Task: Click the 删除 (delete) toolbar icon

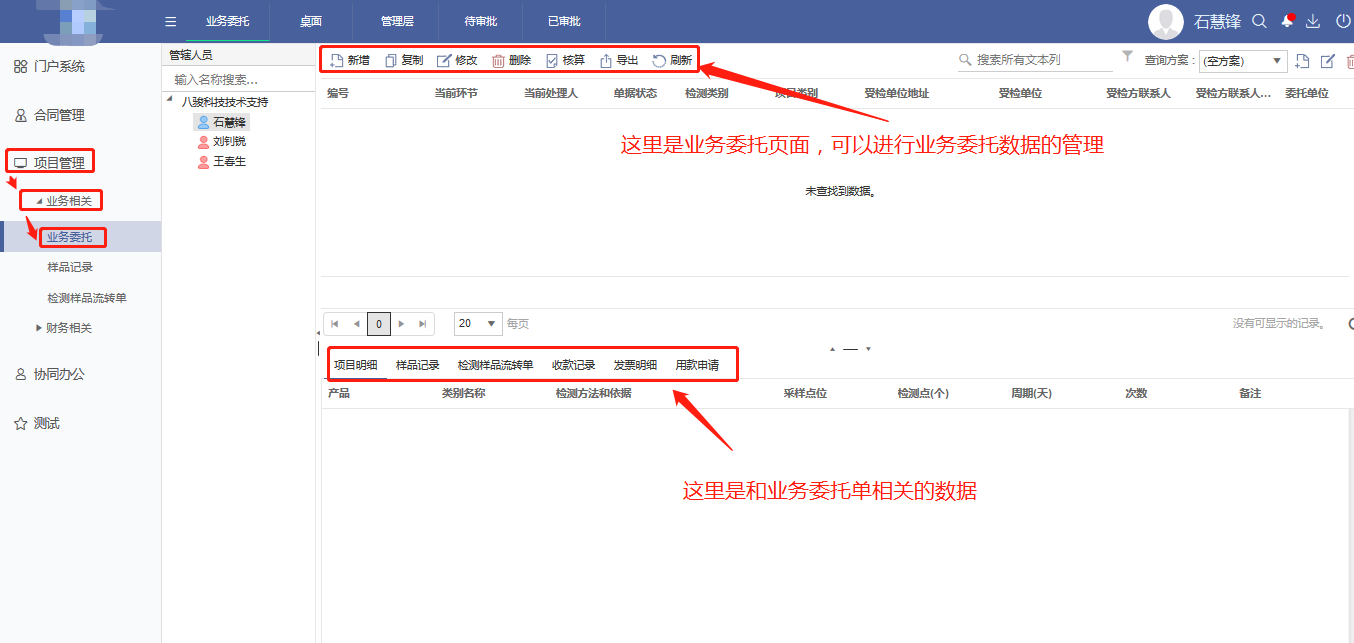Action: (498, 60)
